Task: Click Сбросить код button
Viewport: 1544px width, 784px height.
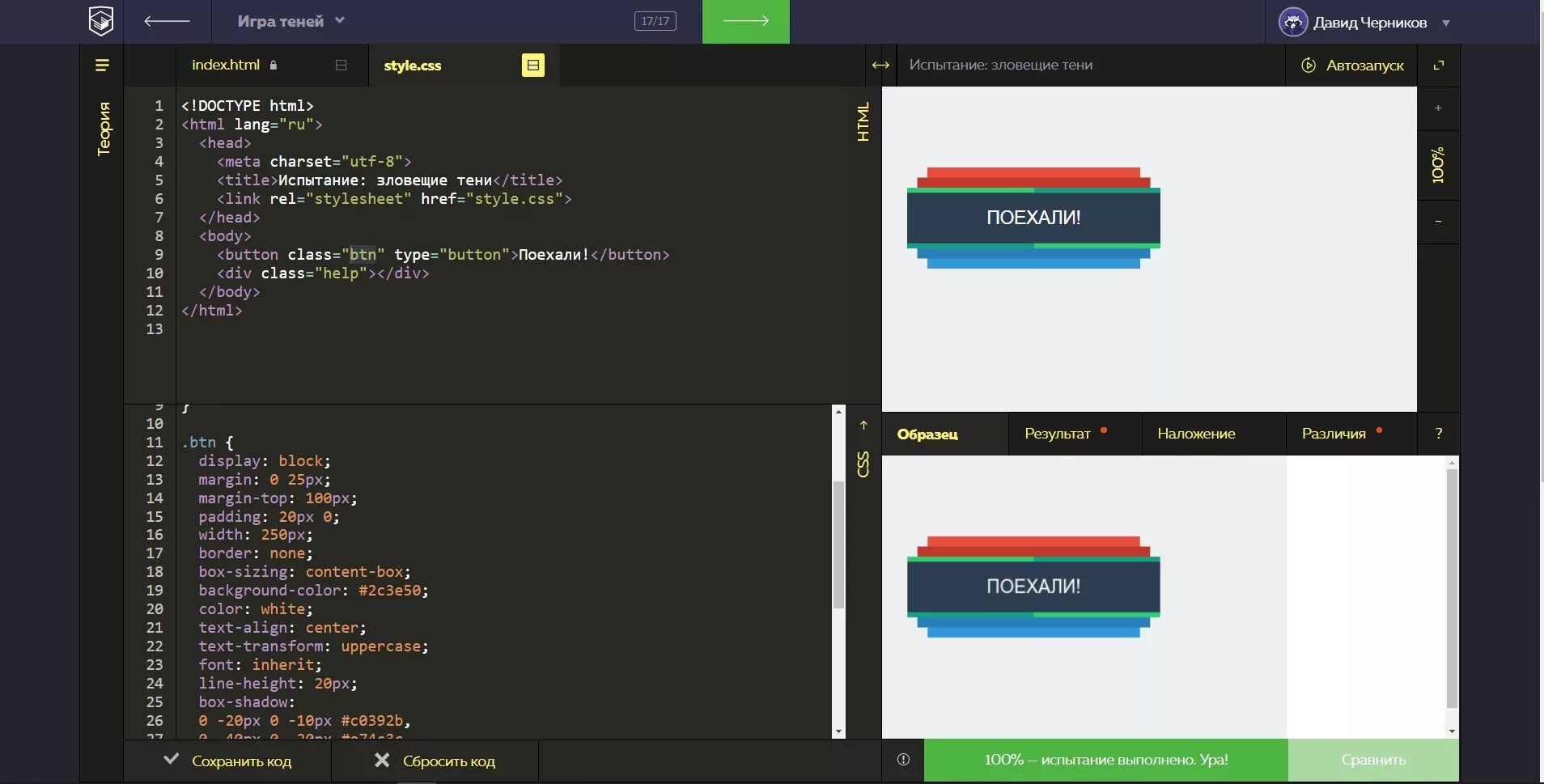Action: [435, 761]
